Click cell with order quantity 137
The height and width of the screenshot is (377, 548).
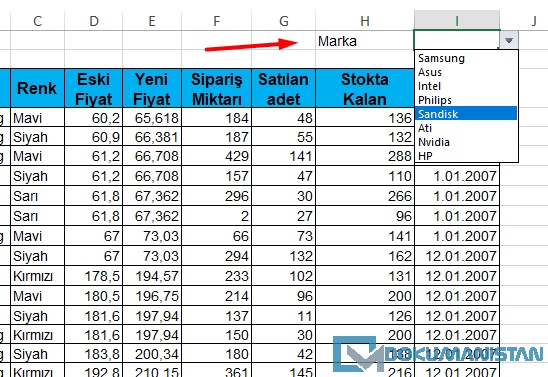pos(217,316)
